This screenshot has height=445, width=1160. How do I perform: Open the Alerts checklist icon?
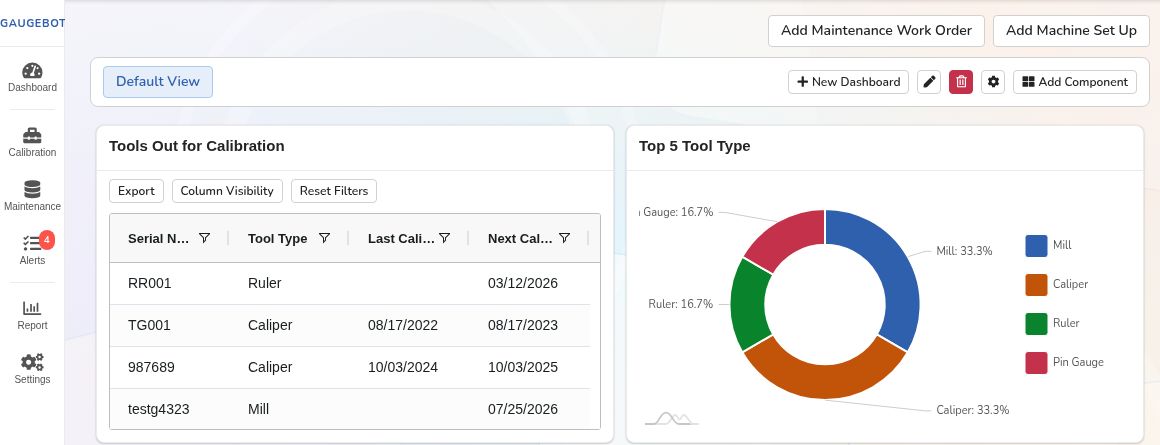coord(32,243)
